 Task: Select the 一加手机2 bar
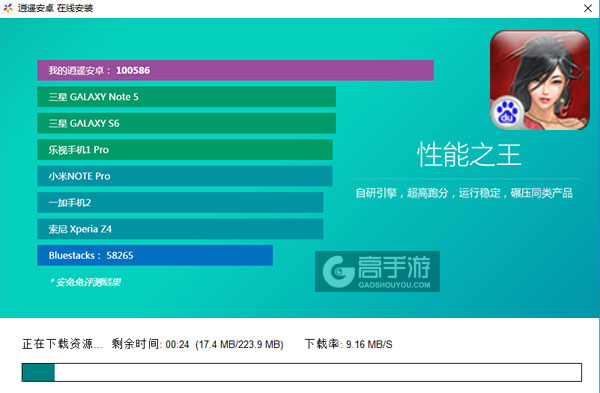[180, 202]
